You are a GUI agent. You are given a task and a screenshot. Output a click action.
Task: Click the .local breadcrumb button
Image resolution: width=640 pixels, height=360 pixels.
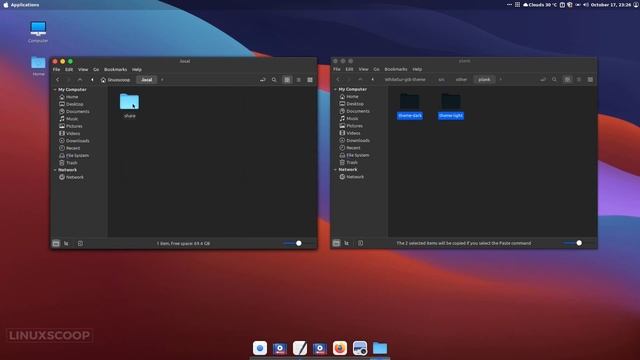coord(147,80)
